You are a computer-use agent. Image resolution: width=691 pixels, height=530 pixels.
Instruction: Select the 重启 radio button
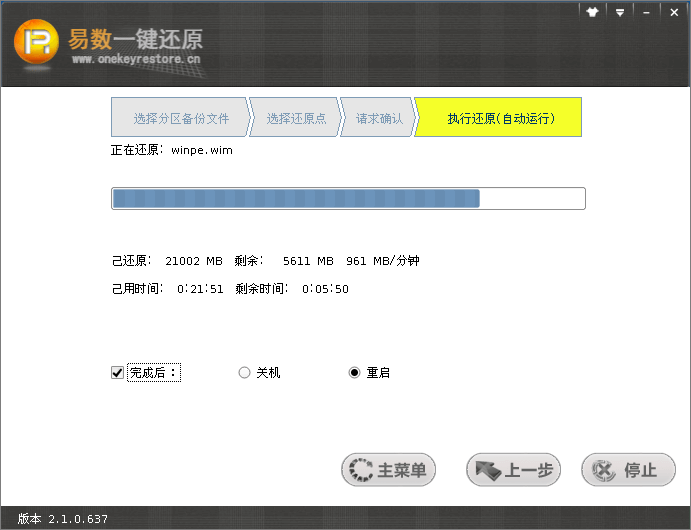coord(354,373)
